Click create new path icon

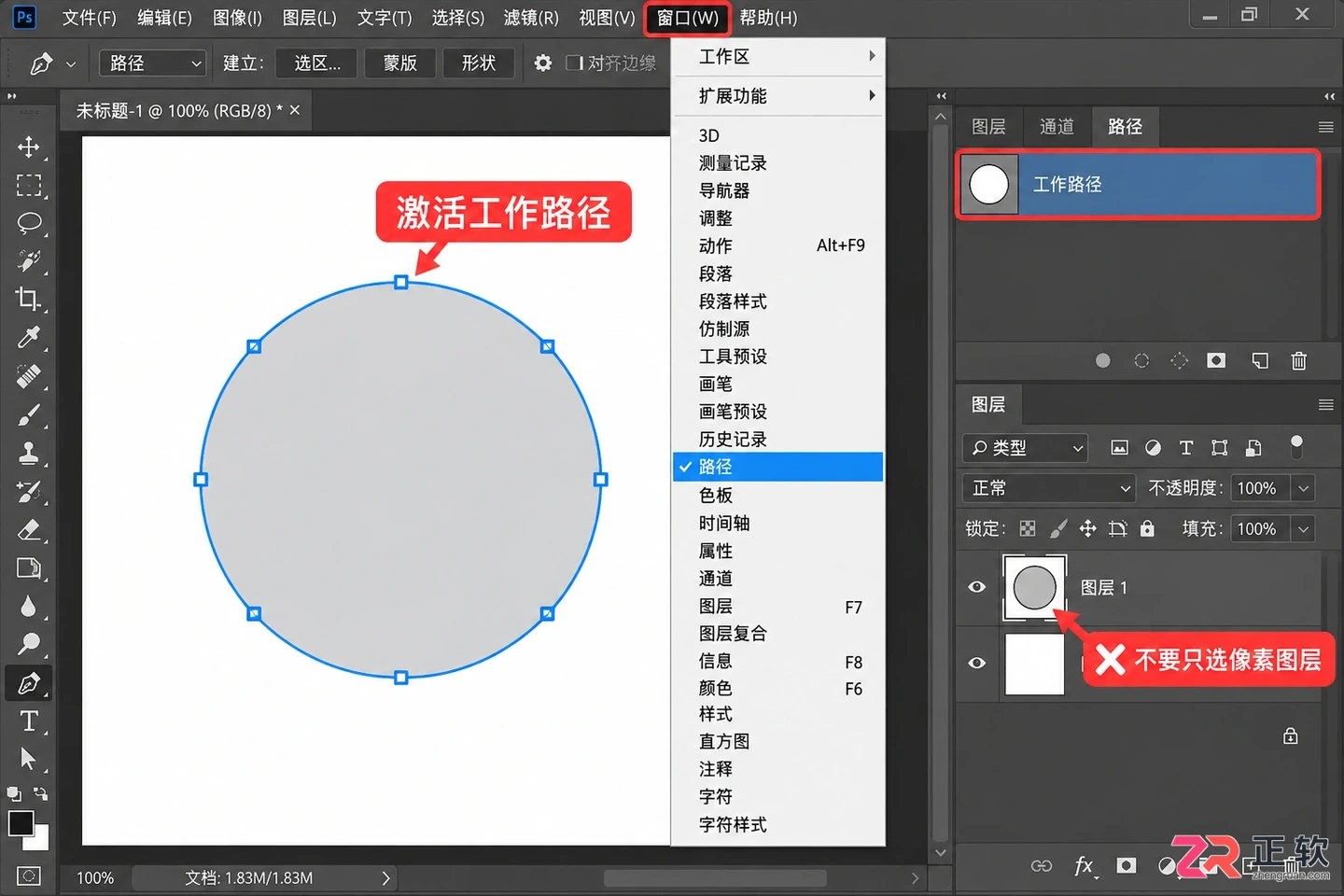coord(1260,361)
